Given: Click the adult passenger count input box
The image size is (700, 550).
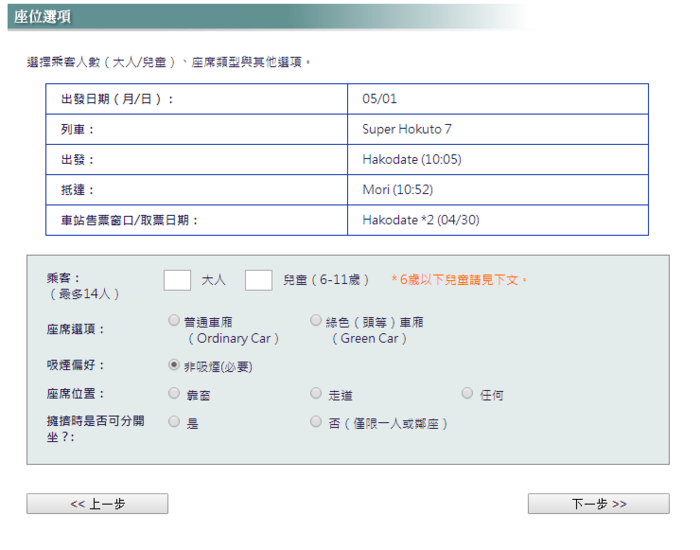Looking at the screenshot, I should point(177,280).
